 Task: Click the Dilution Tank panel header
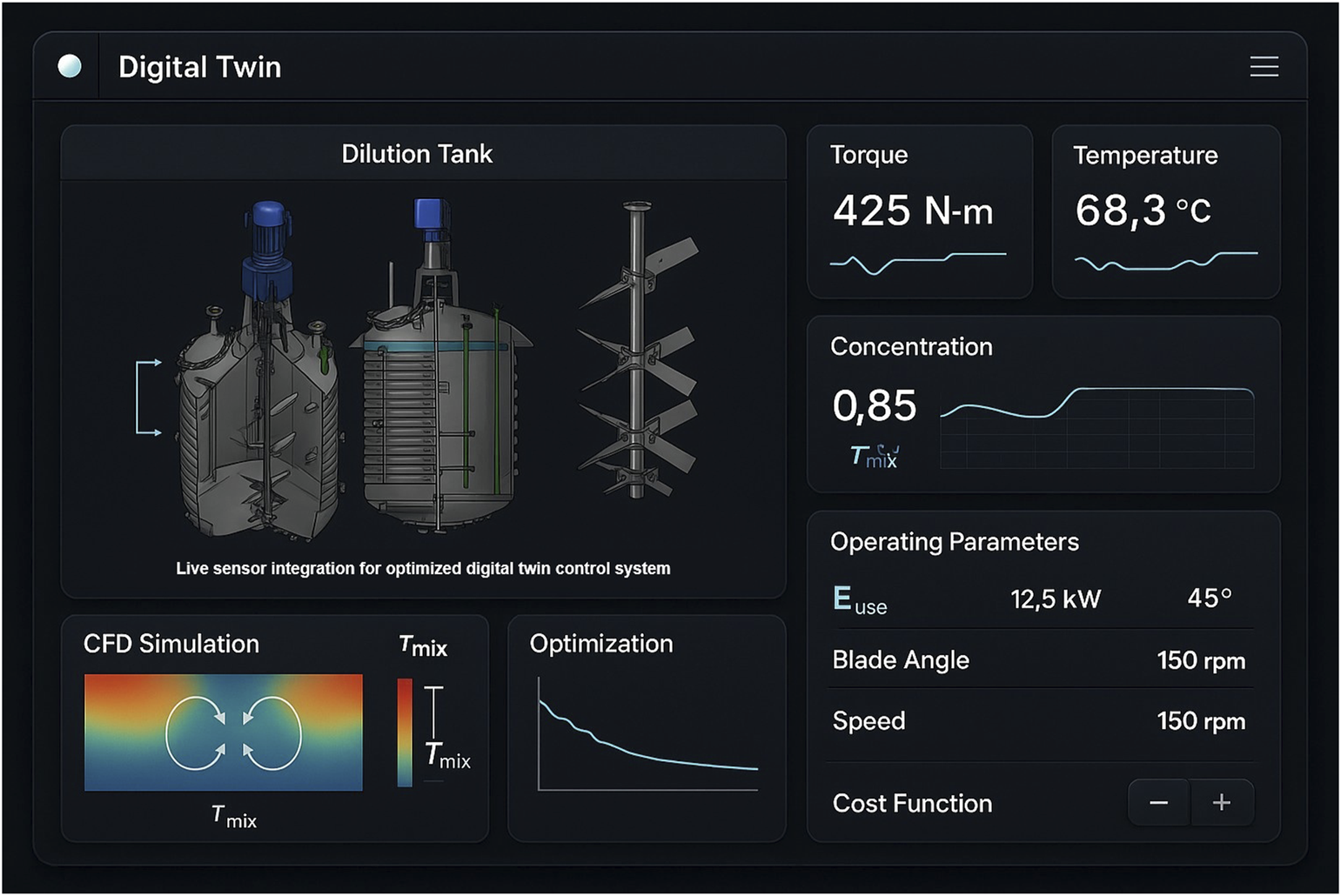pos(417,154)
